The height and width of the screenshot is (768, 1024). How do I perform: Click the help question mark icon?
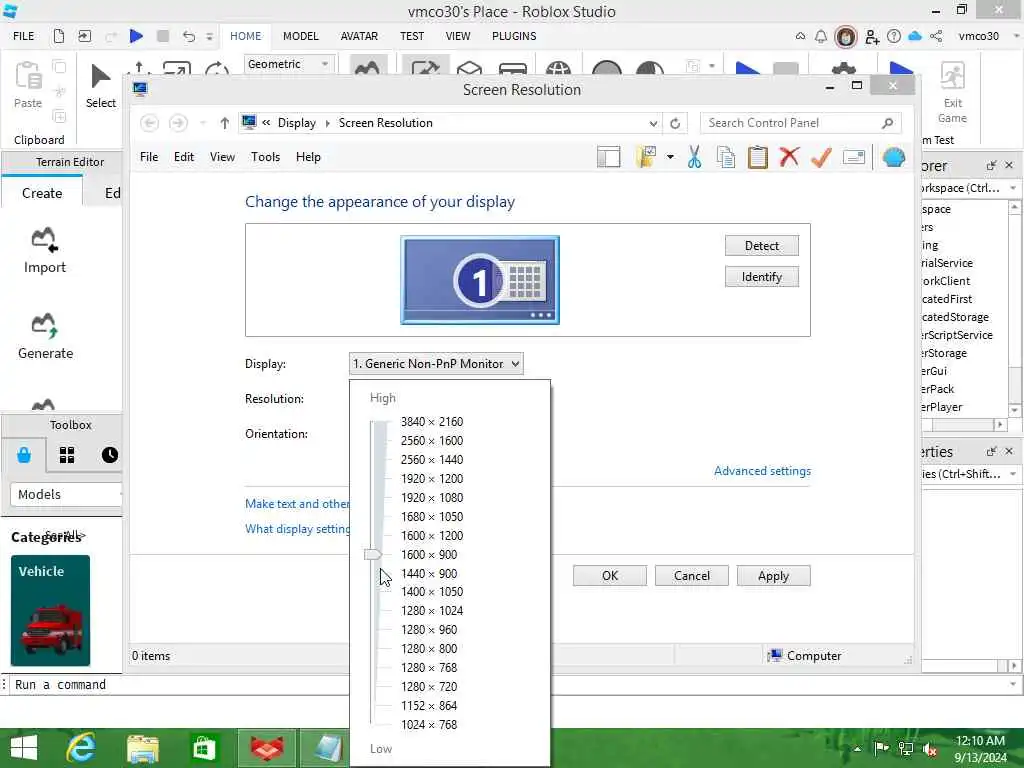point(894,37)
